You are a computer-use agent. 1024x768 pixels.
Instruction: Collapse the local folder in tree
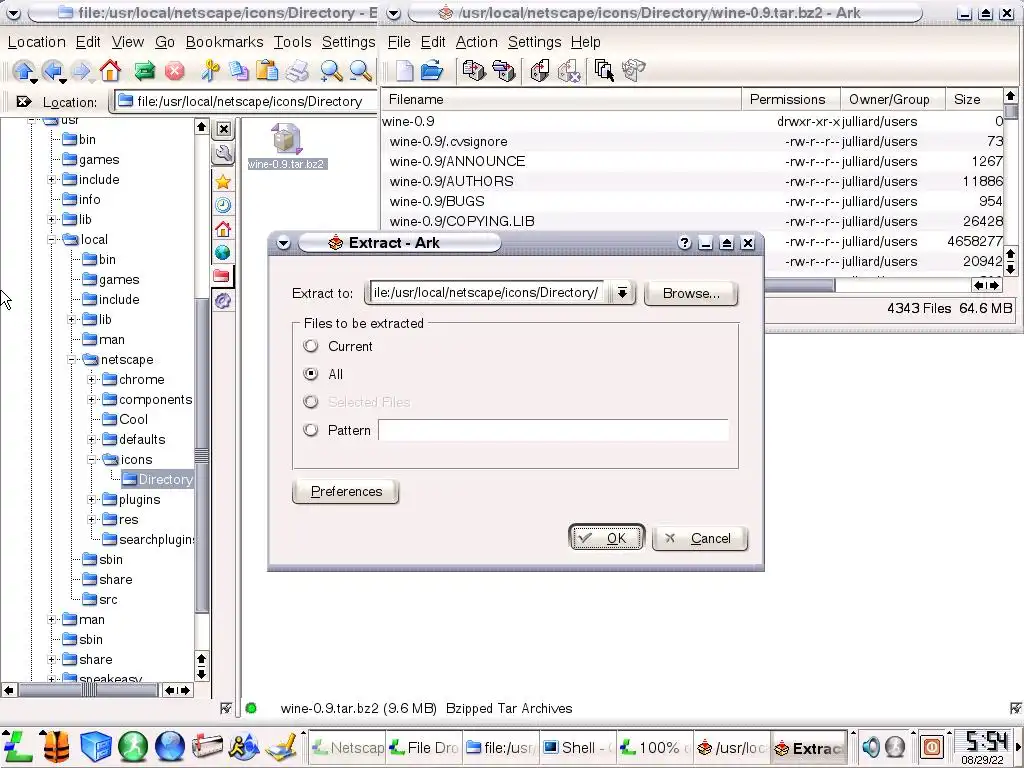coord(52,240)
